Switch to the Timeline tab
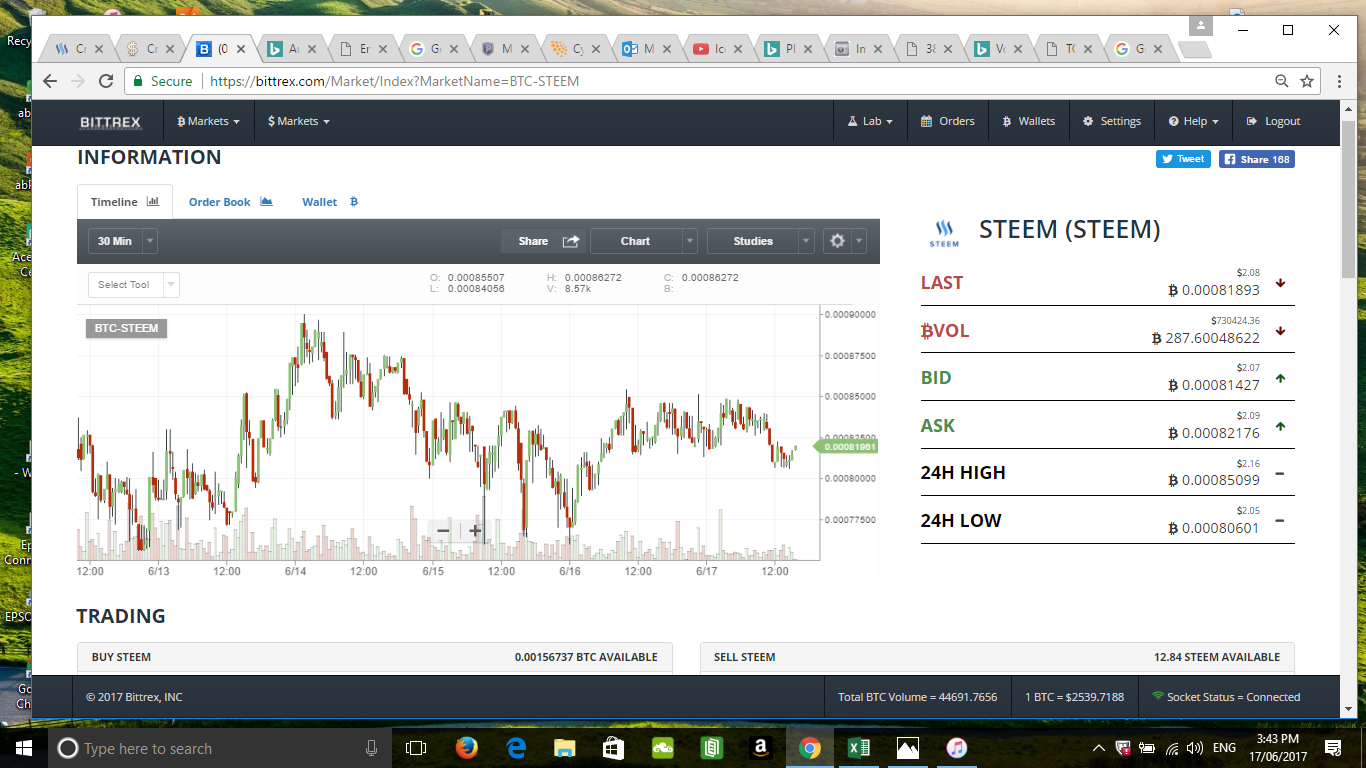This screenshot has height=768, width=1366. 125,202
